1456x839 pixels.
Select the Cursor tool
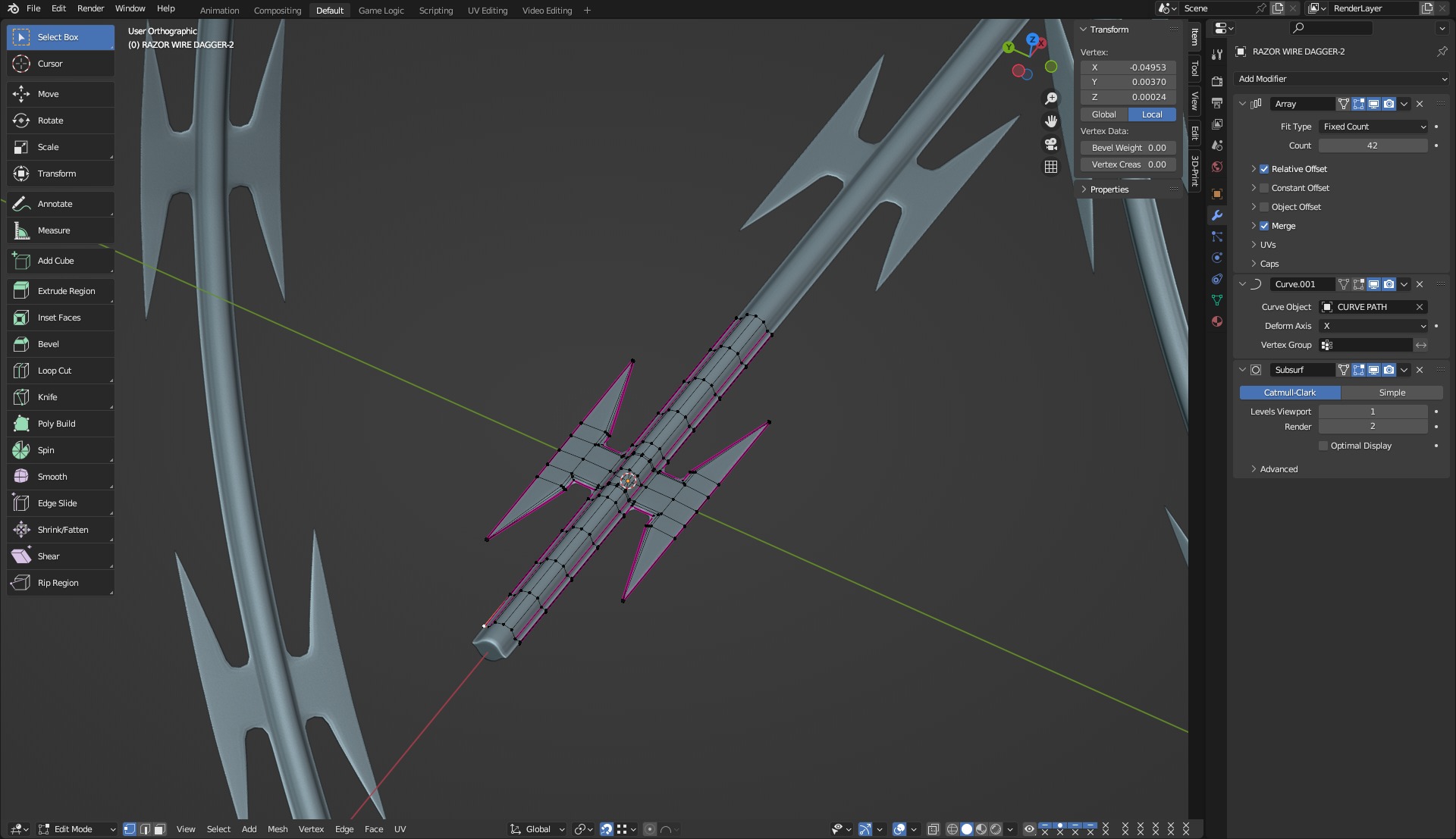[x=61, y=64]
